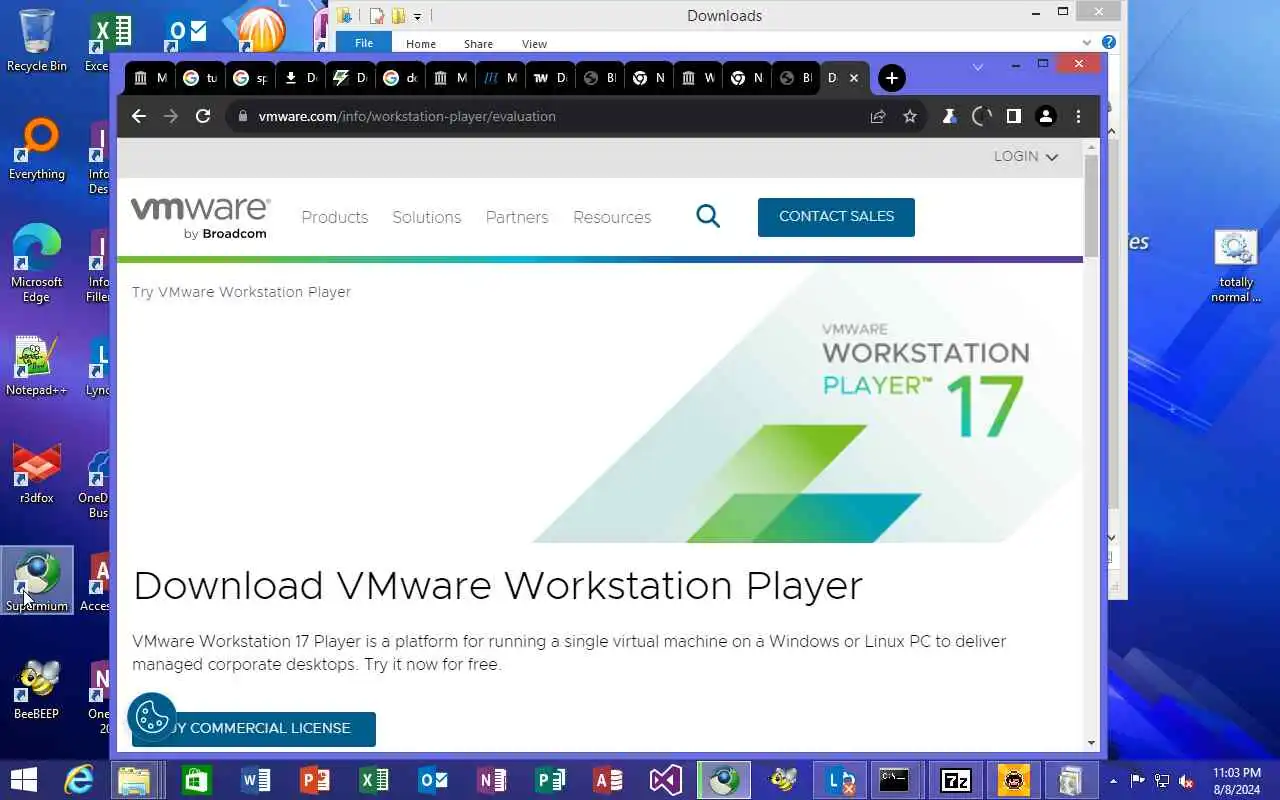Open 7-Zip from the taskbar
Image resolution: width=1280 pixels, height=800 pixels.
click(956, 779)
